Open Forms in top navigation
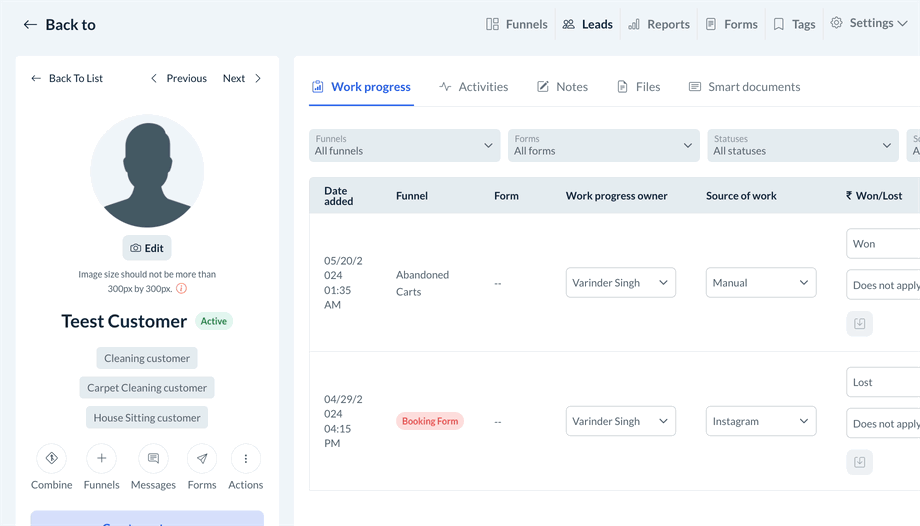This screenshot has height=526, width=920. click(x=732, y=24)
